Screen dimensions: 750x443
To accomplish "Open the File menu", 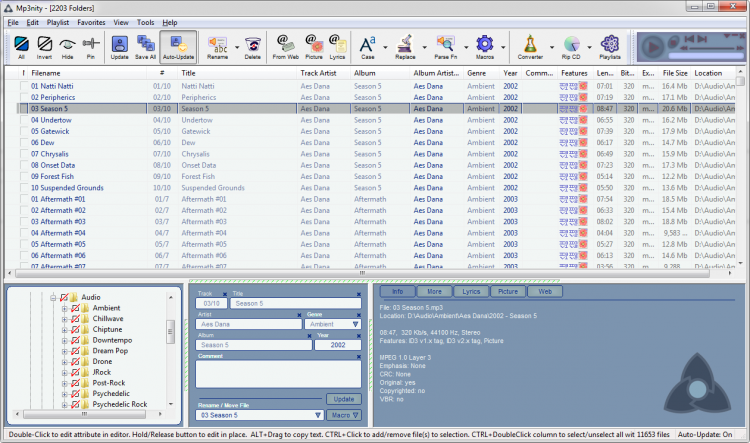I will point(13,22).
